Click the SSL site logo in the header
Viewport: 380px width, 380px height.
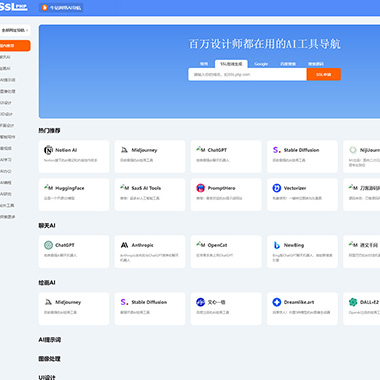tap(14, 7)
